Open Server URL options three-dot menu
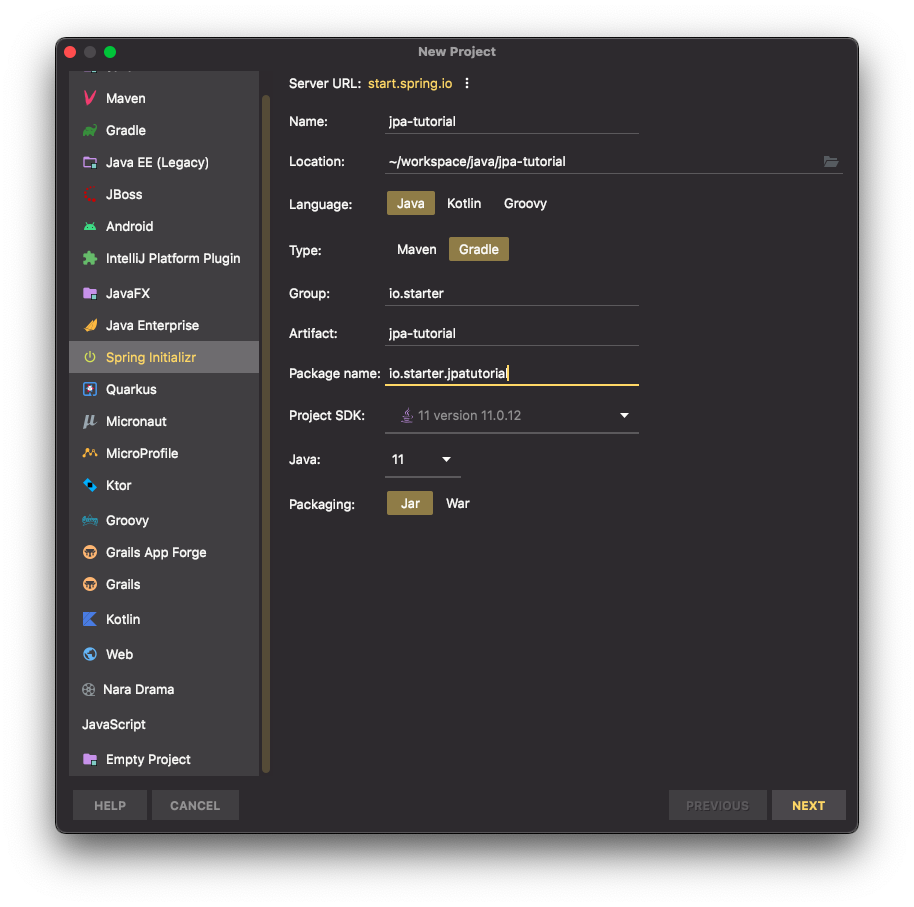Image resolution: width=914 pixels, height=907 pixels. click(467, 83)
